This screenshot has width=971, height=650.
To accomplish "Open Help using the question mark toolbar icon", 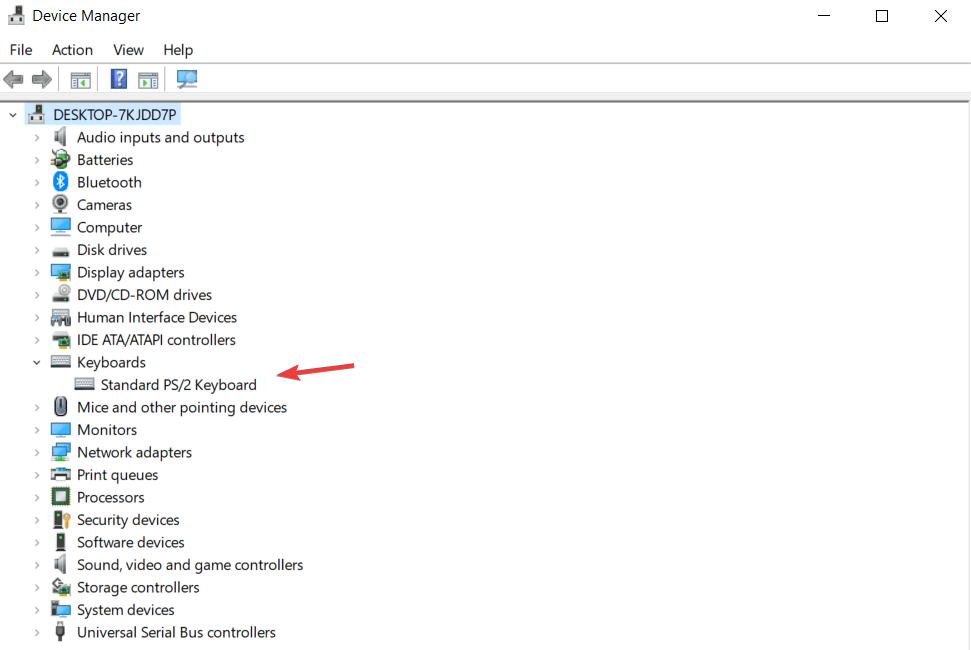I will [118, 79].
